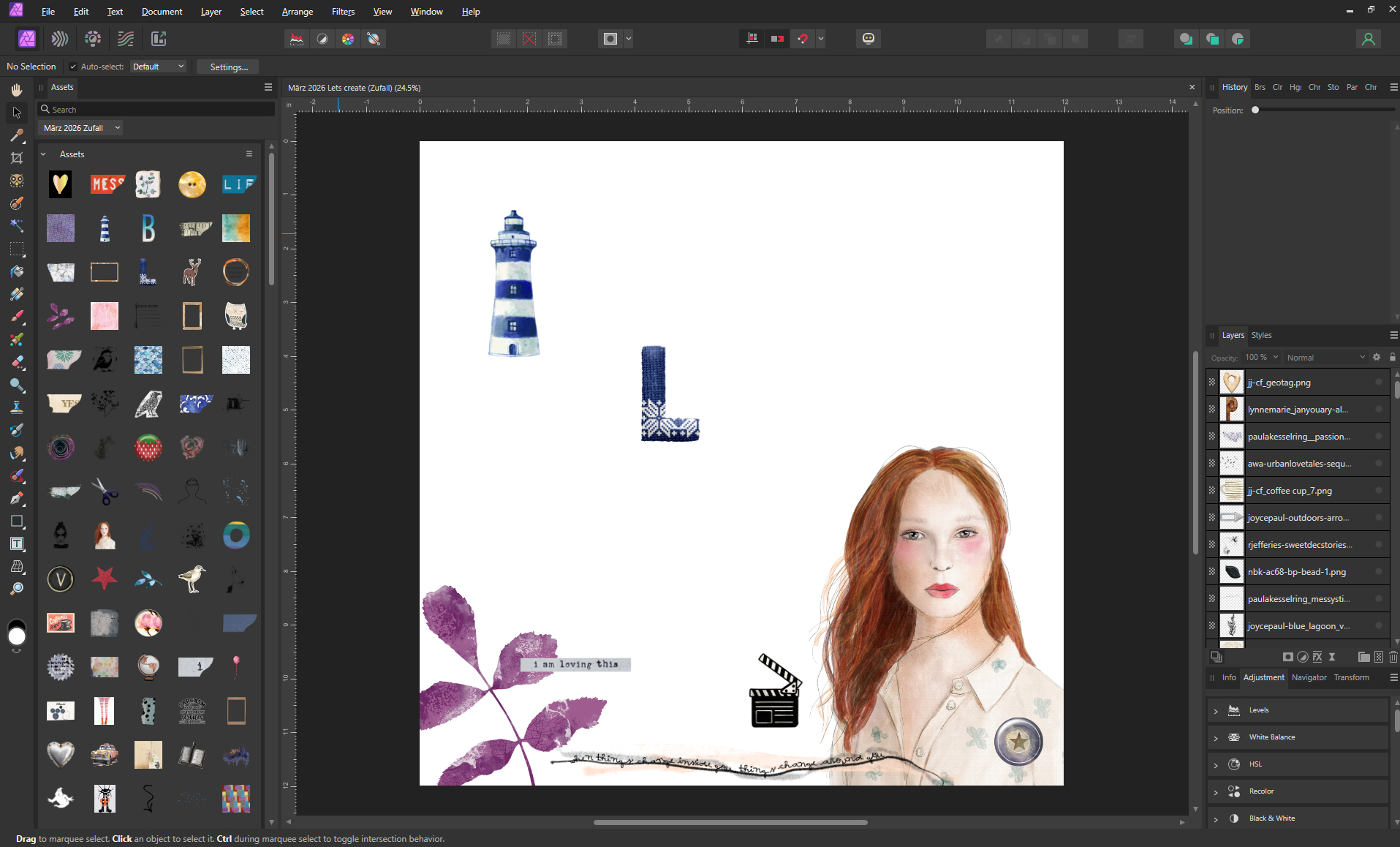Toggle visibility of nbk-ac68-bp-bead-1.png layer
1400x847 pixels.
(x=1379, y=571)
